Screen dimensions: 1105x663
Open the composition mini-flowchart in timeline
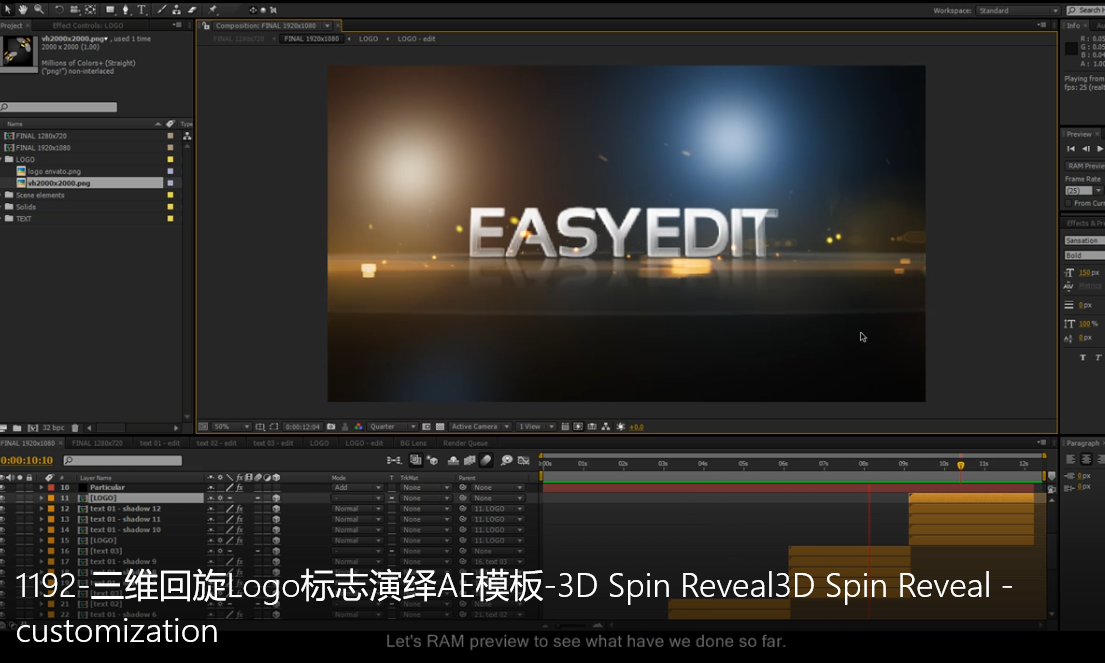tap(394, 460)
